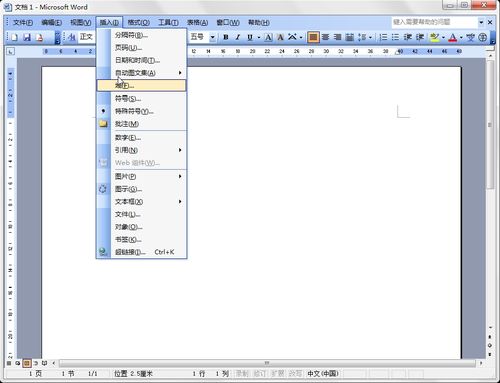Apply yellow highlight color button
This screenshot has height=383, width=500.
434,37
